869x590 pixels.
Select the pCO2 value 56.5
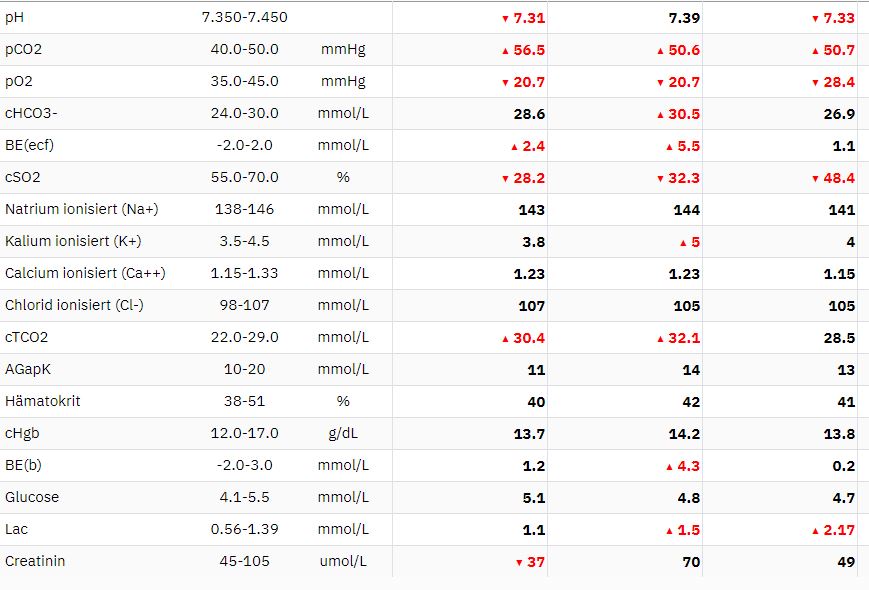529,50
